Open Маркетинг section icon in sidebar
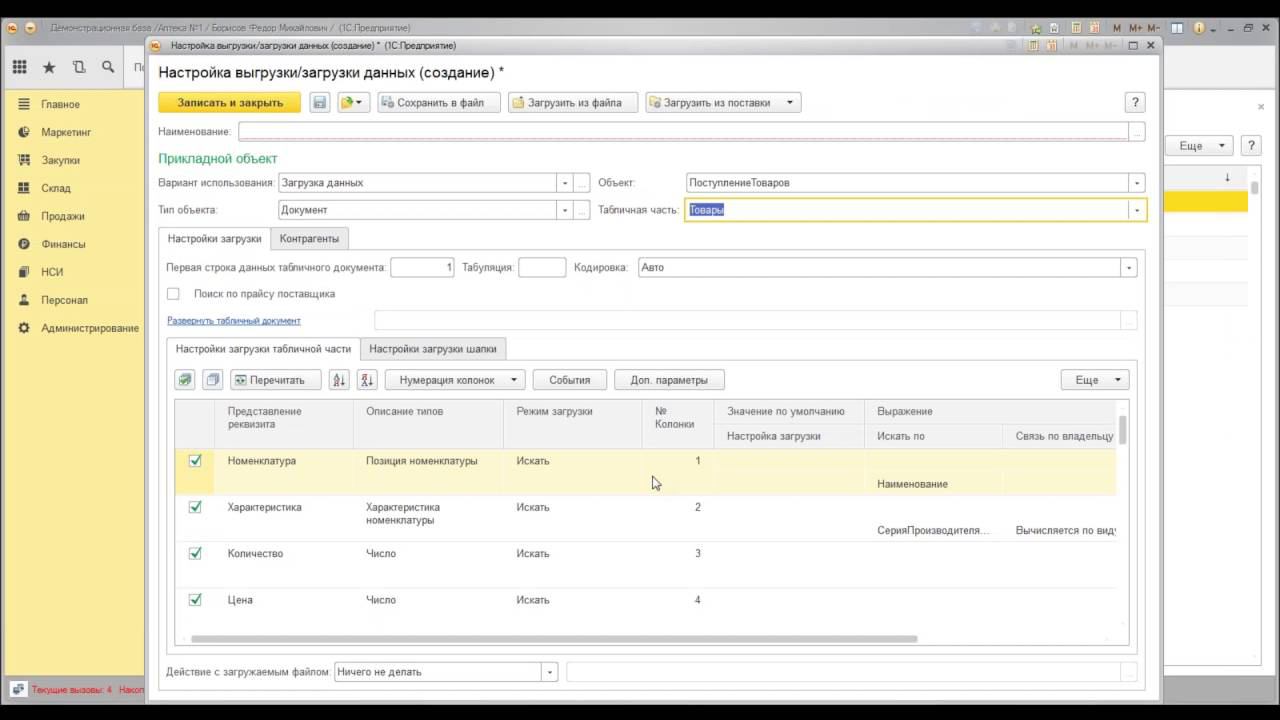Viewport: 1280px width, 720px height. coord(23,132)
